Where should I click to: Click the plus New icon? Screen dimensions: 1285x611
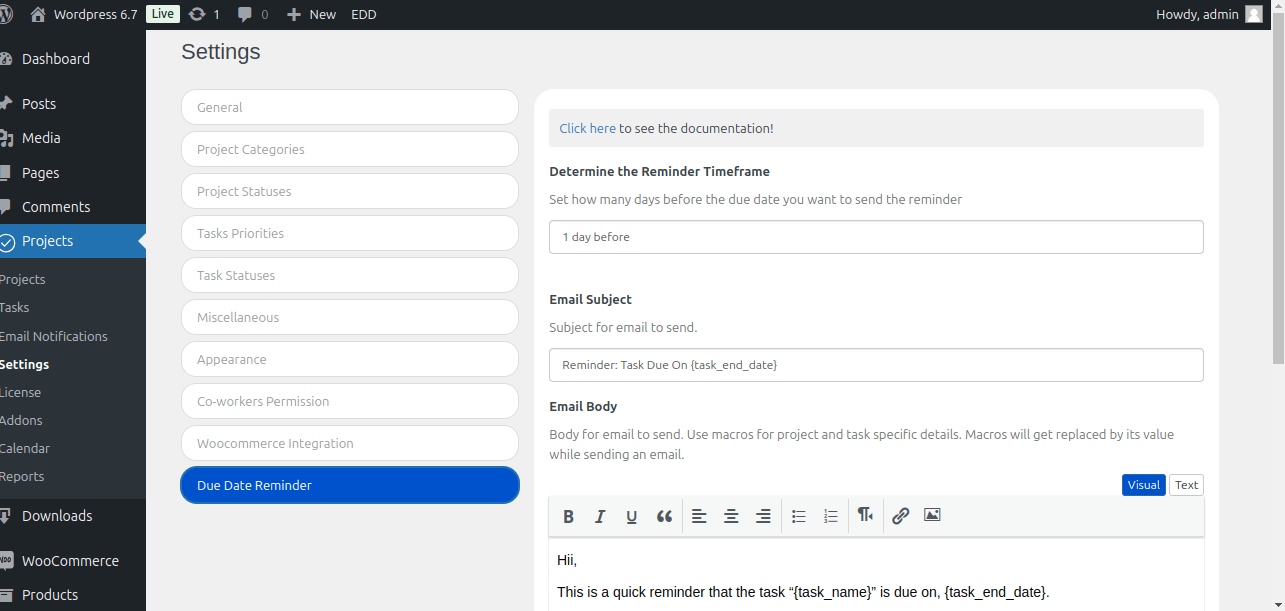293,14
